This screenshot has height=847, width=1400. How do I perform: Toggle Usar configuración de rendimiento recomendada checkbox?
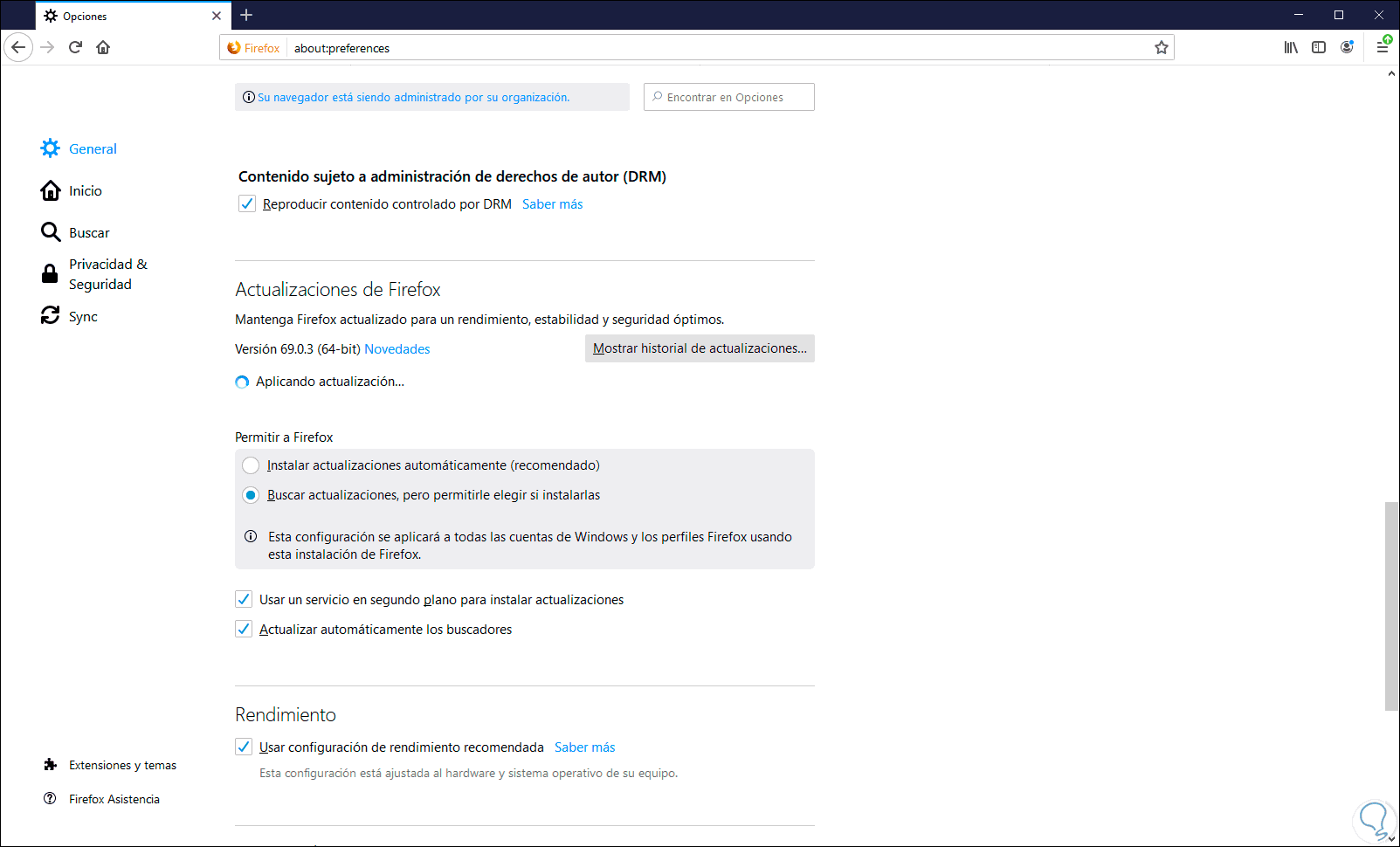point(244,747)
